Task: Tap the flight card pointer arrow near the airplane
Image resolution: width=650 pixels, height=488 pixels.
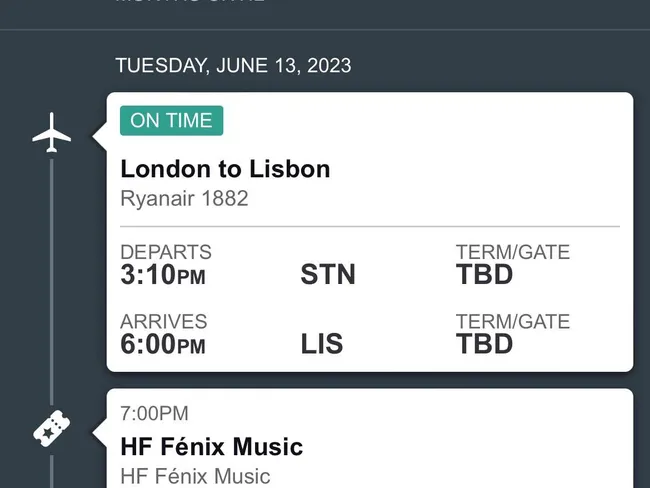Action: 100,135
